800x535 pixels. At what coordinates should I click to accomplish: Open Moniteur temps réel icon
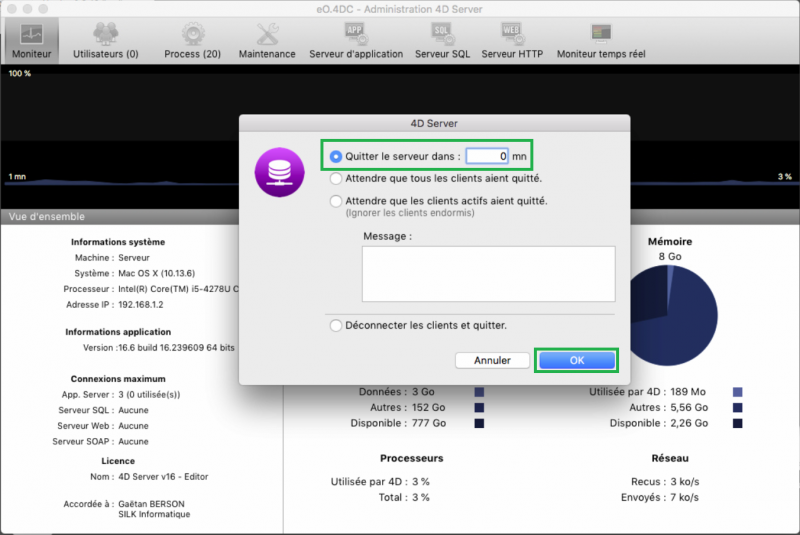601,32
